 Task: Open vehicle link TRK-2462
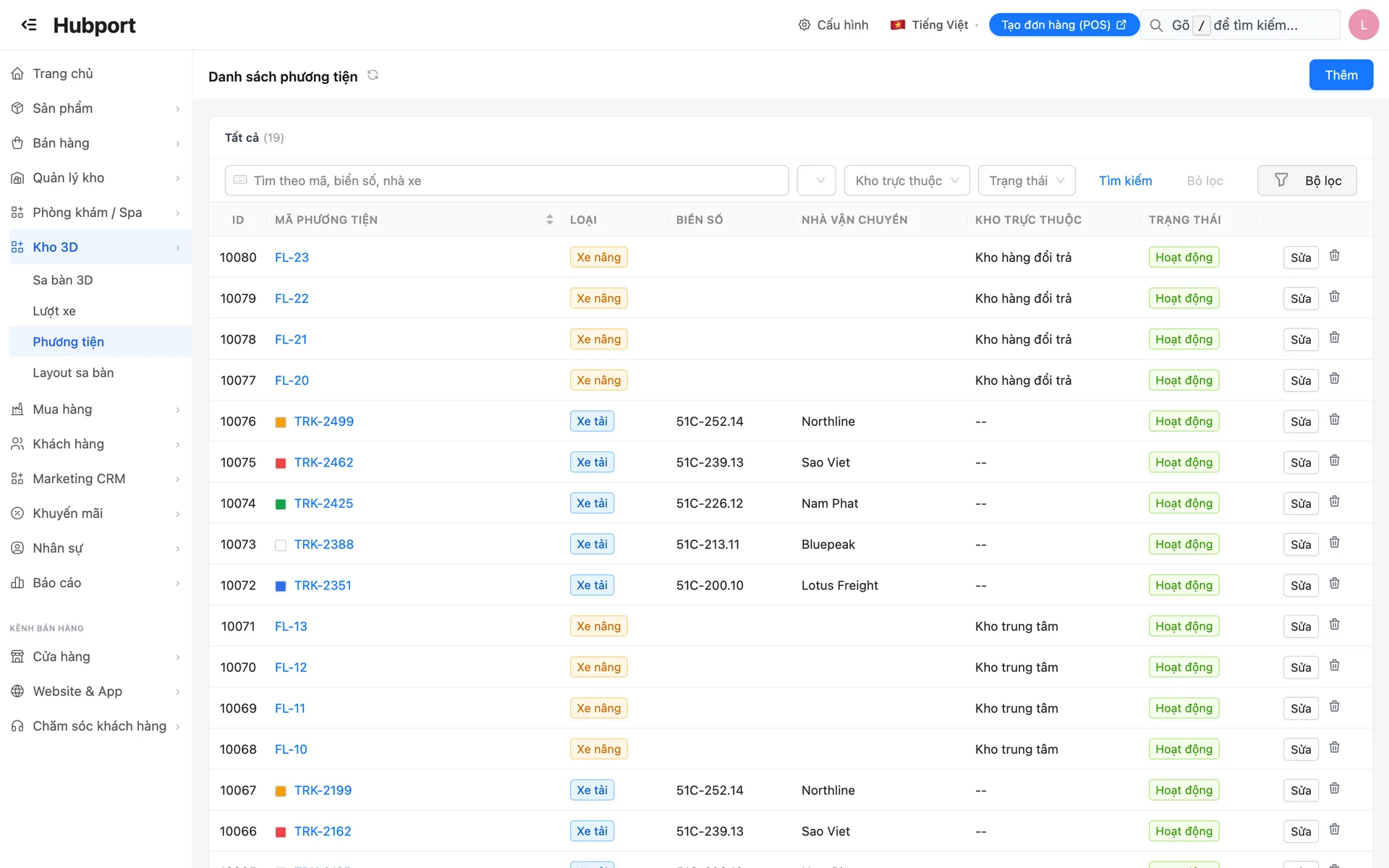(x=323, y=462)
